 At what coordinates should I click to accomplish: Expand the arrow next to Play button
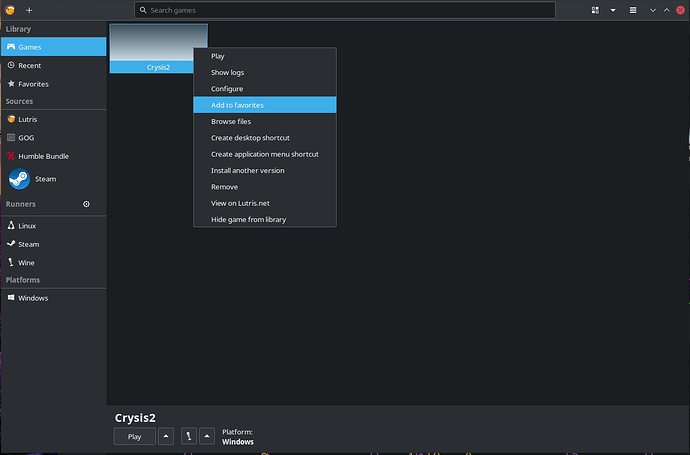[166, 436]
